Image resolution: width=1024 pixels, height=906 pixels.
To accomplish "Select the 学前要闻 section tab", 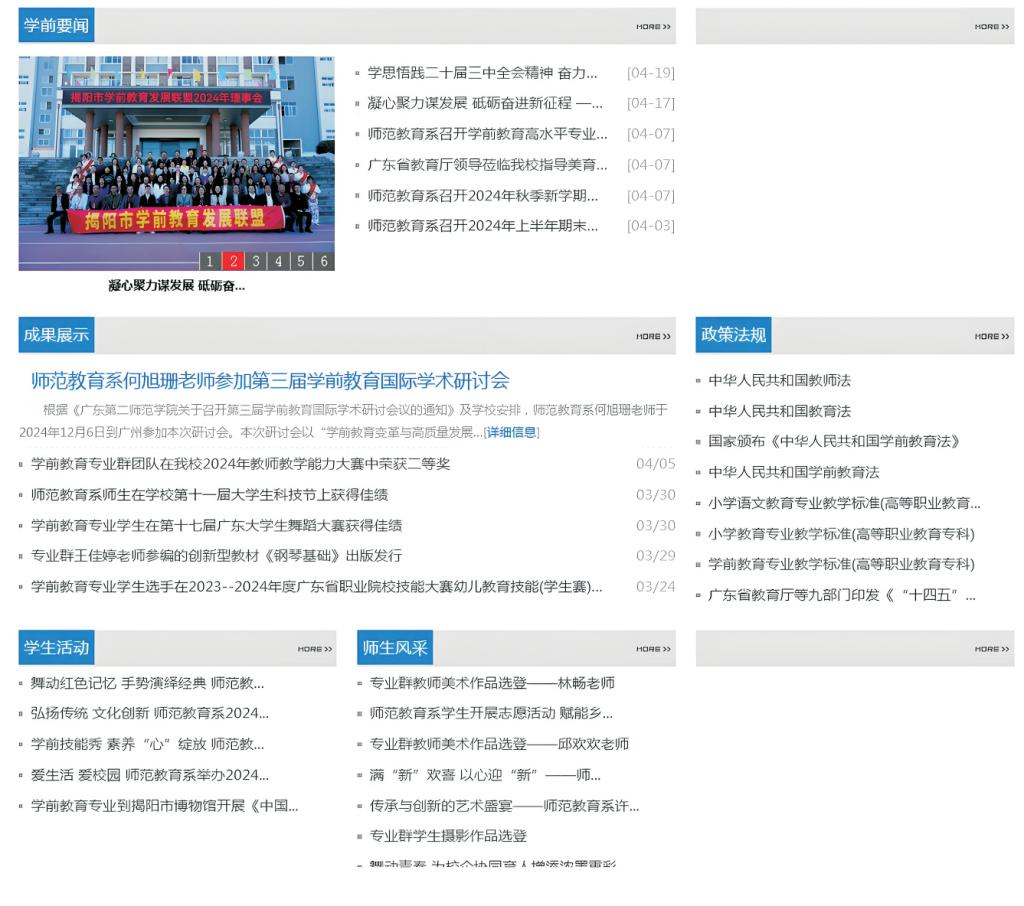I will click(x=56, y=26).
